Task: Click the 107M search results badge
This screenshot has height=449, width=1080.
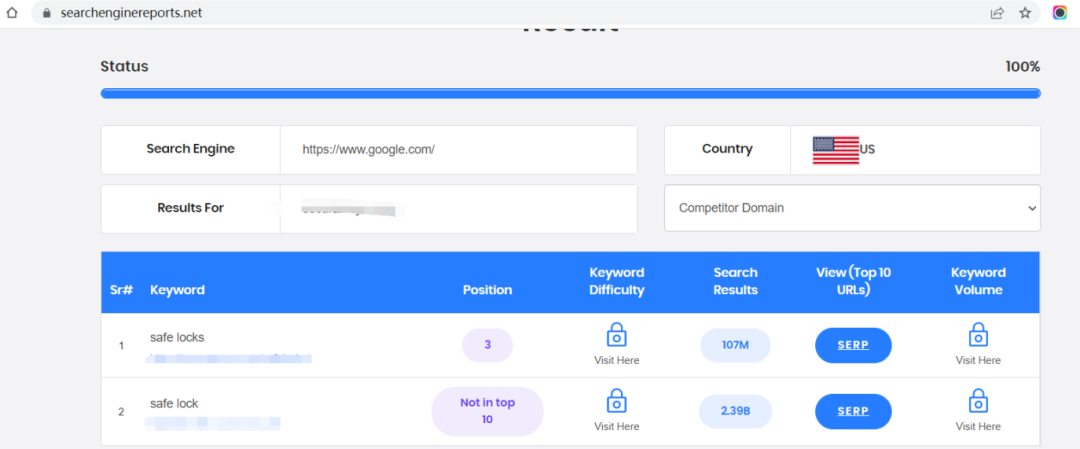Action: pyautogui.click(x=735, y=346)
